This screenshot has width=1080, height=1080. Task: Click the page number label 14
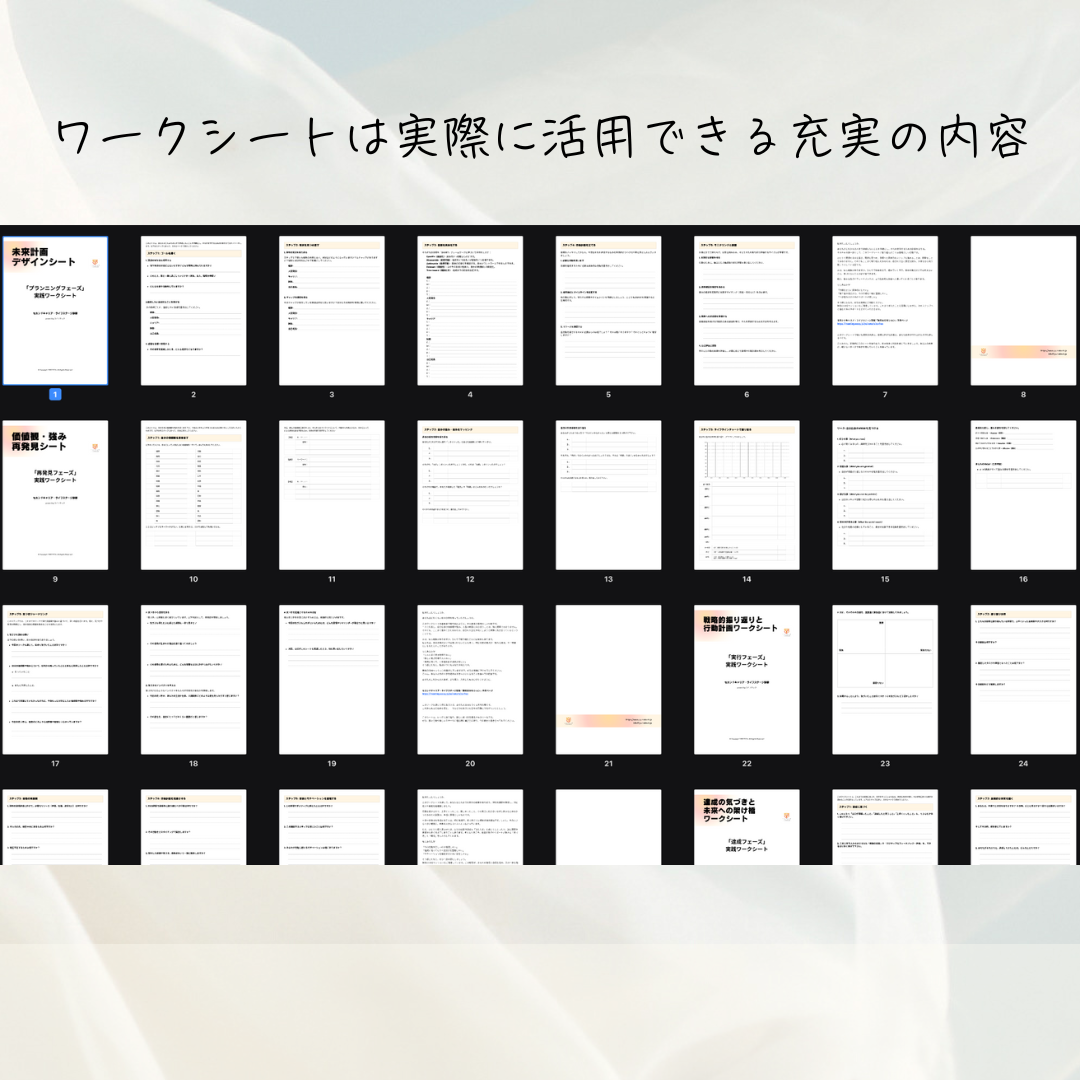[747, 579]
